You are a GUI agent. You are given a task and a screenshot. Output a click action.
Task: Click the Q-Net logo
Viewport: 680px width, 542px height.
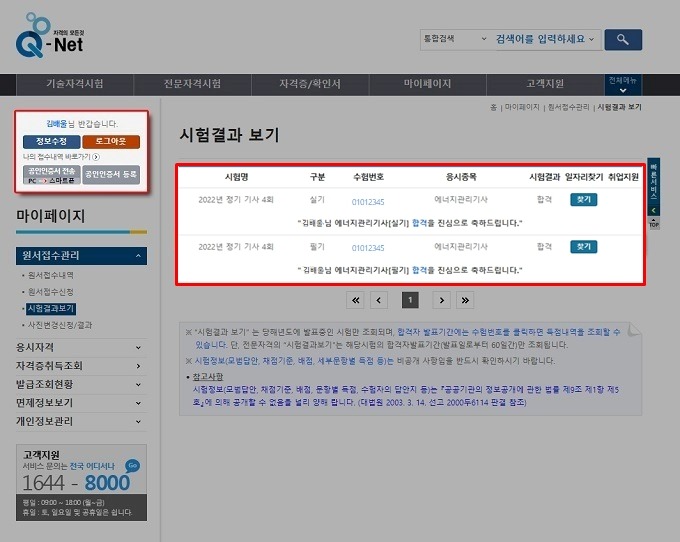pos(50,36)
